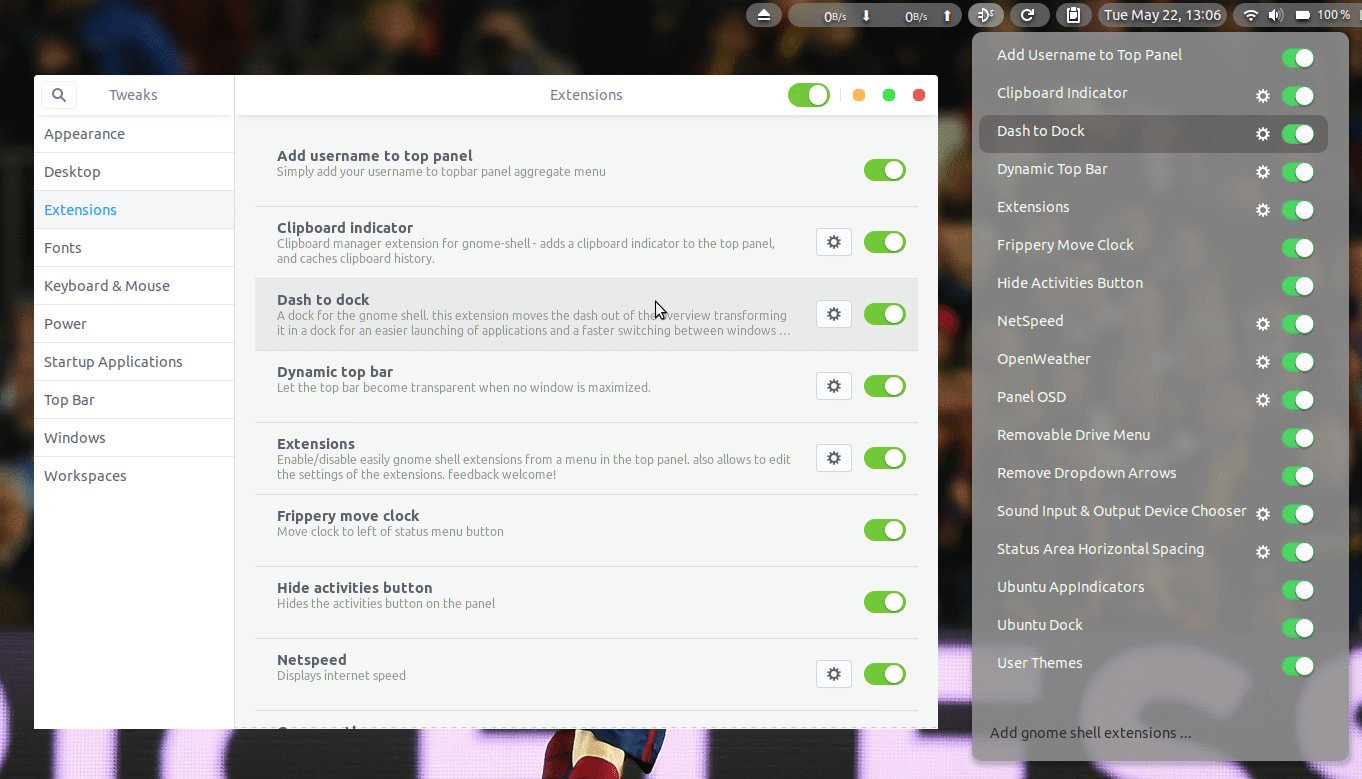
Task: Toggle Hide Activities Button in panel menu
Action: coord(1298,286)
